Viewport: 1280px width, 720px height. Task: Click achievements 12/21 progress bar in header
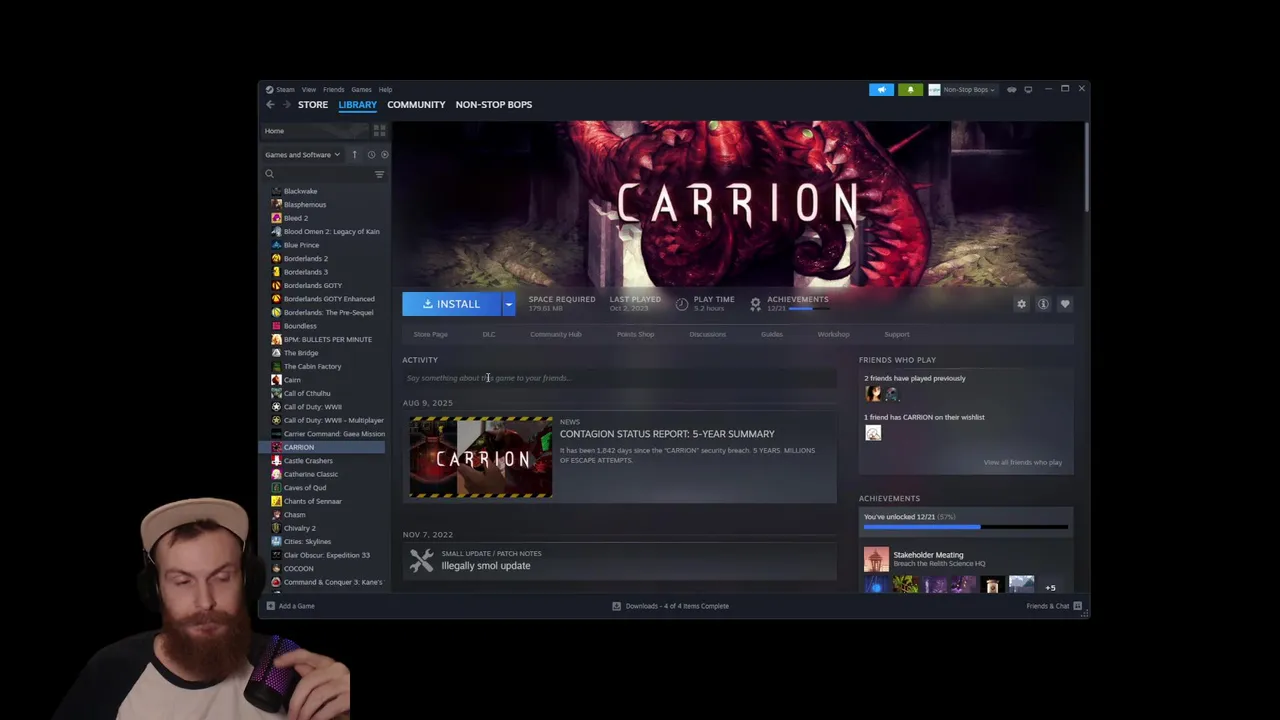click(808, 309)
